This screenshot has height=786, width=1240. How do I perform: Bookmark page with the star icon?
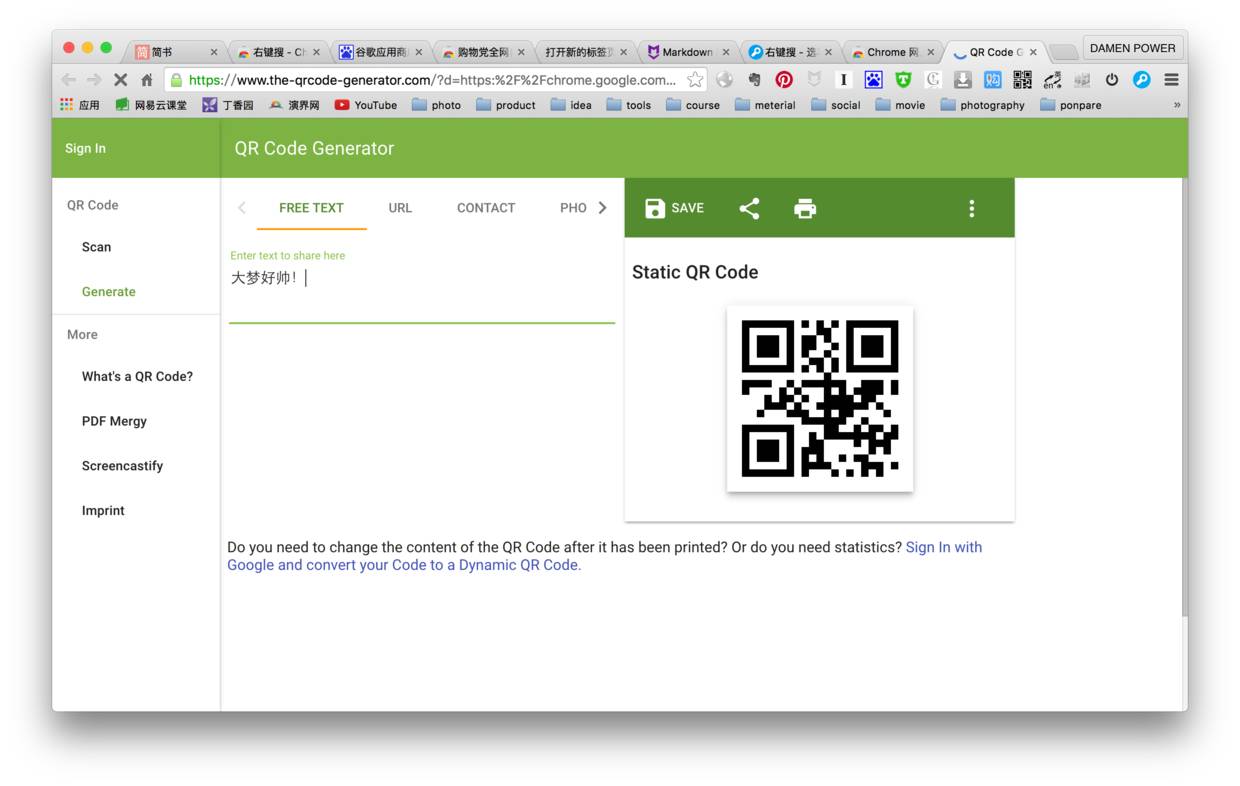point(695,80)
